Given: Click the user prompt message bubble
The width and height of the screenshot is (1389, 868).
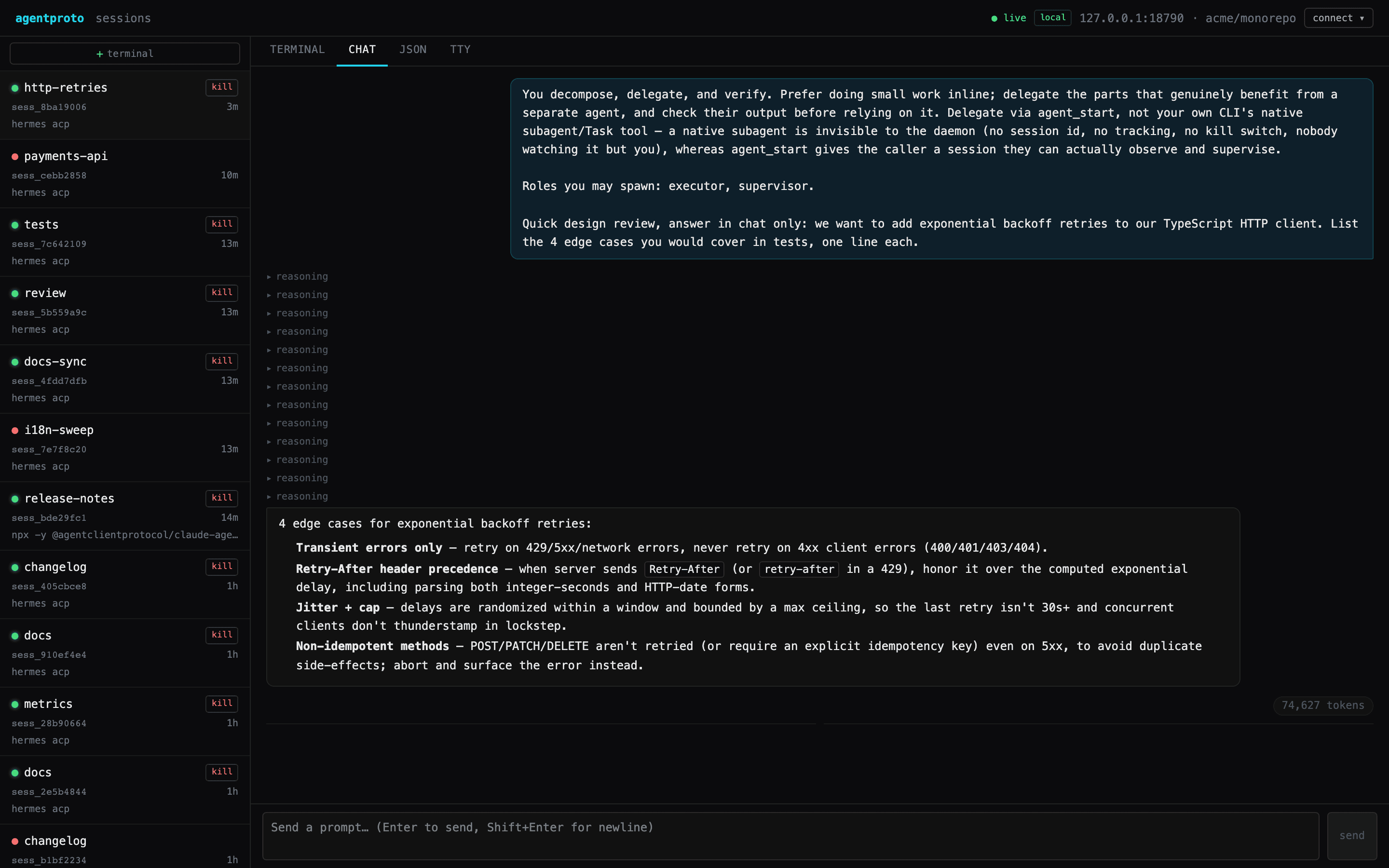Looking at the screenshot, I should tap(941, 169).
